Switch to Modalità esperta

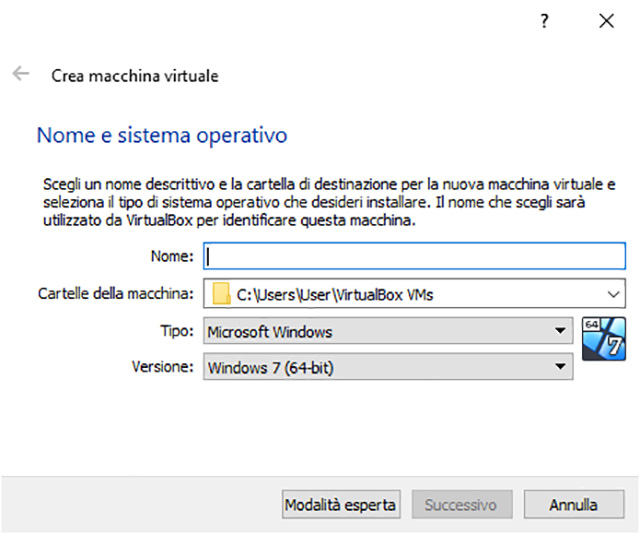[x=341, y=505]
